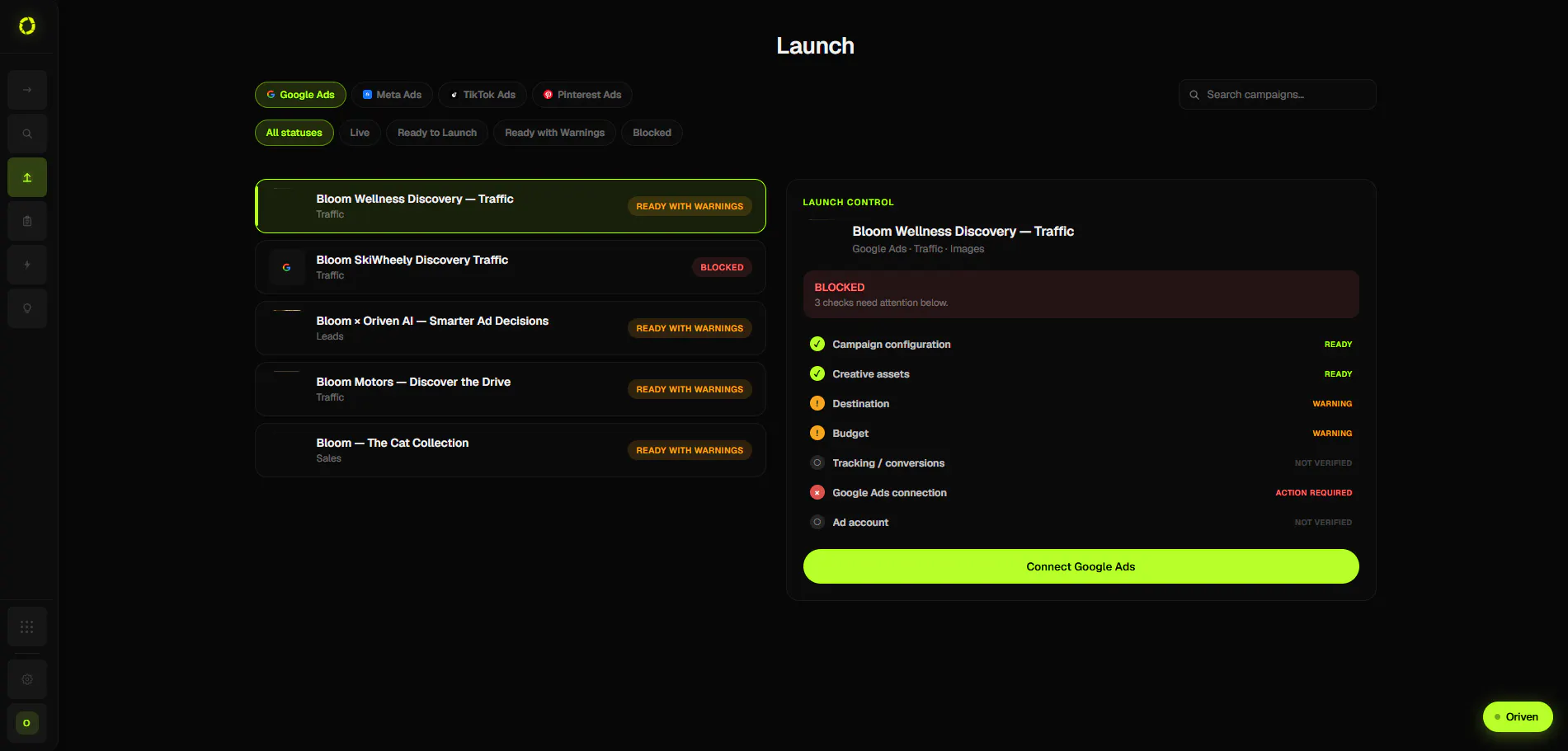Select Bloom Wellness Discovery — Traffic campaign
The image size is (1568, 751).
click(511, 206)
